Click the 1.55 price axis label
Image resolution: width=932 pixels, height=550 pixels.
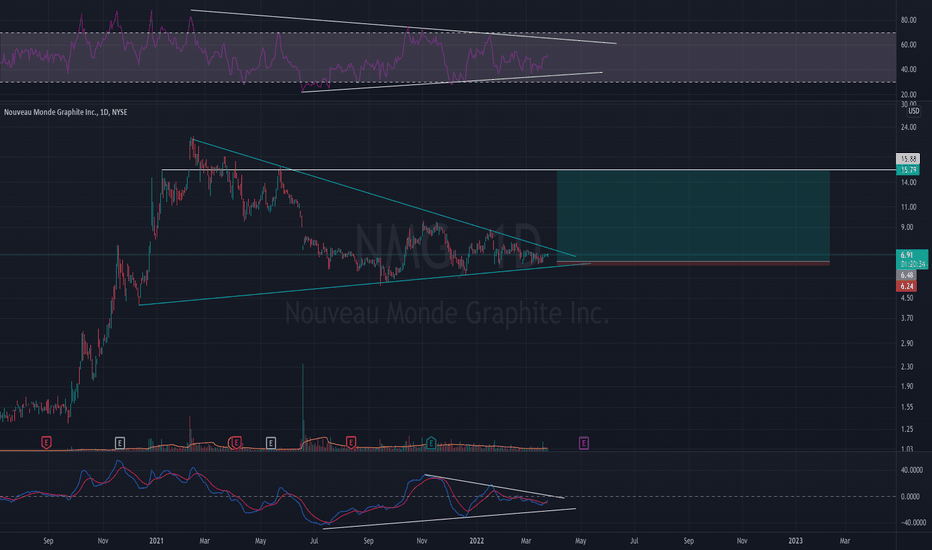click(x=907, y=407)
